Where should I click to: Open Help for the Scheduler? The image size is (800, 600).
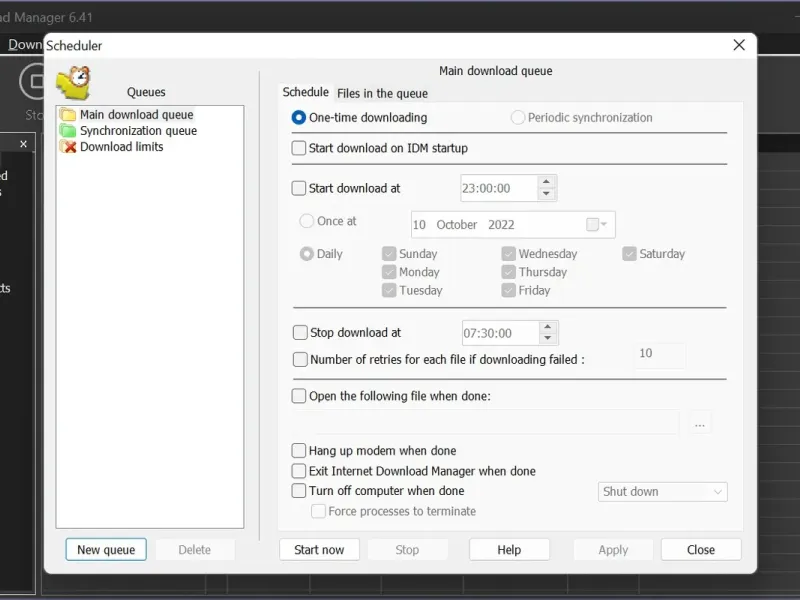[509, 550]
